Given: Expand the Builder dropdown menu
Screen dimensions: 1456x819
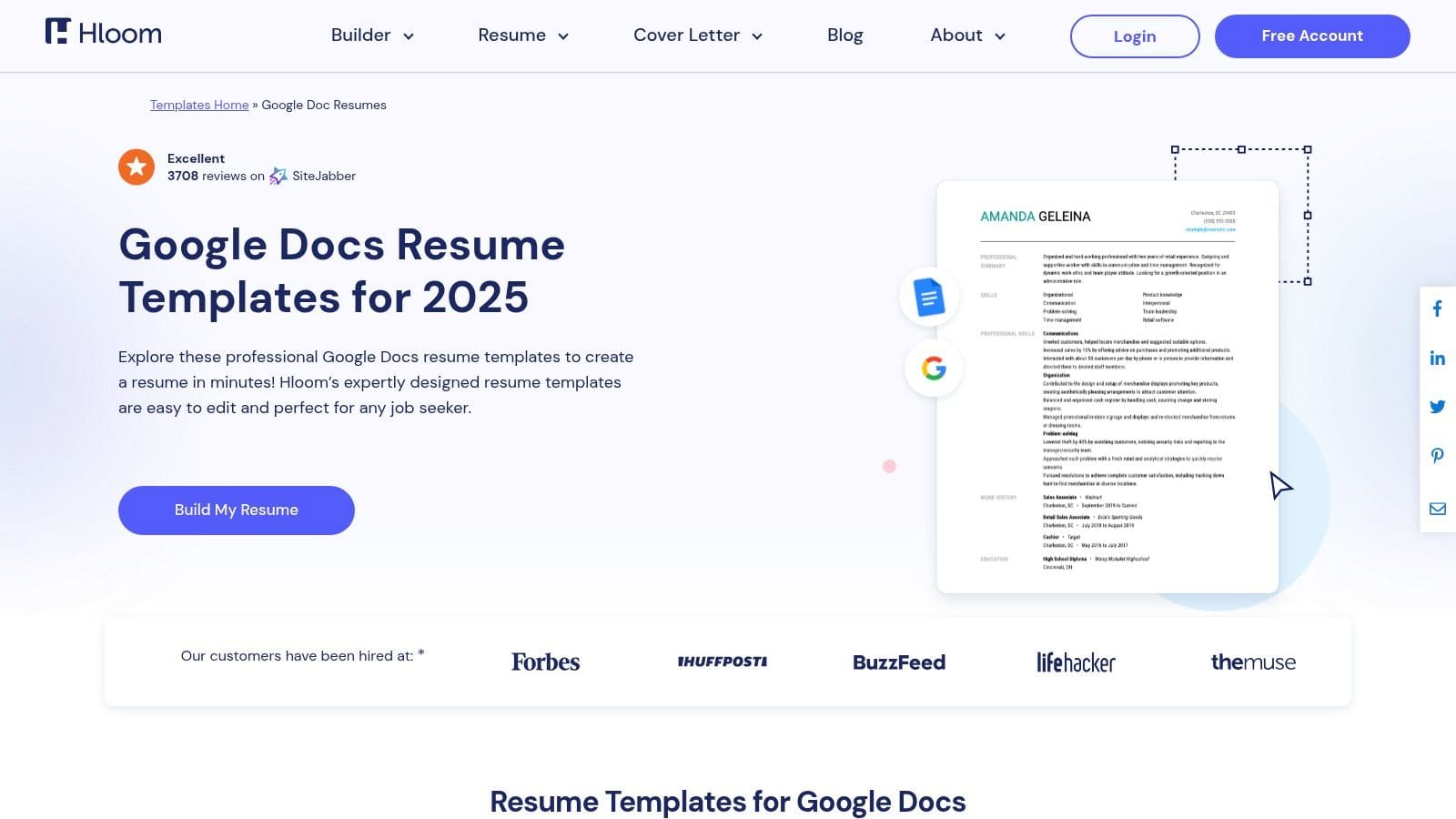Looking at the screenshot, I should click(372, 35).
